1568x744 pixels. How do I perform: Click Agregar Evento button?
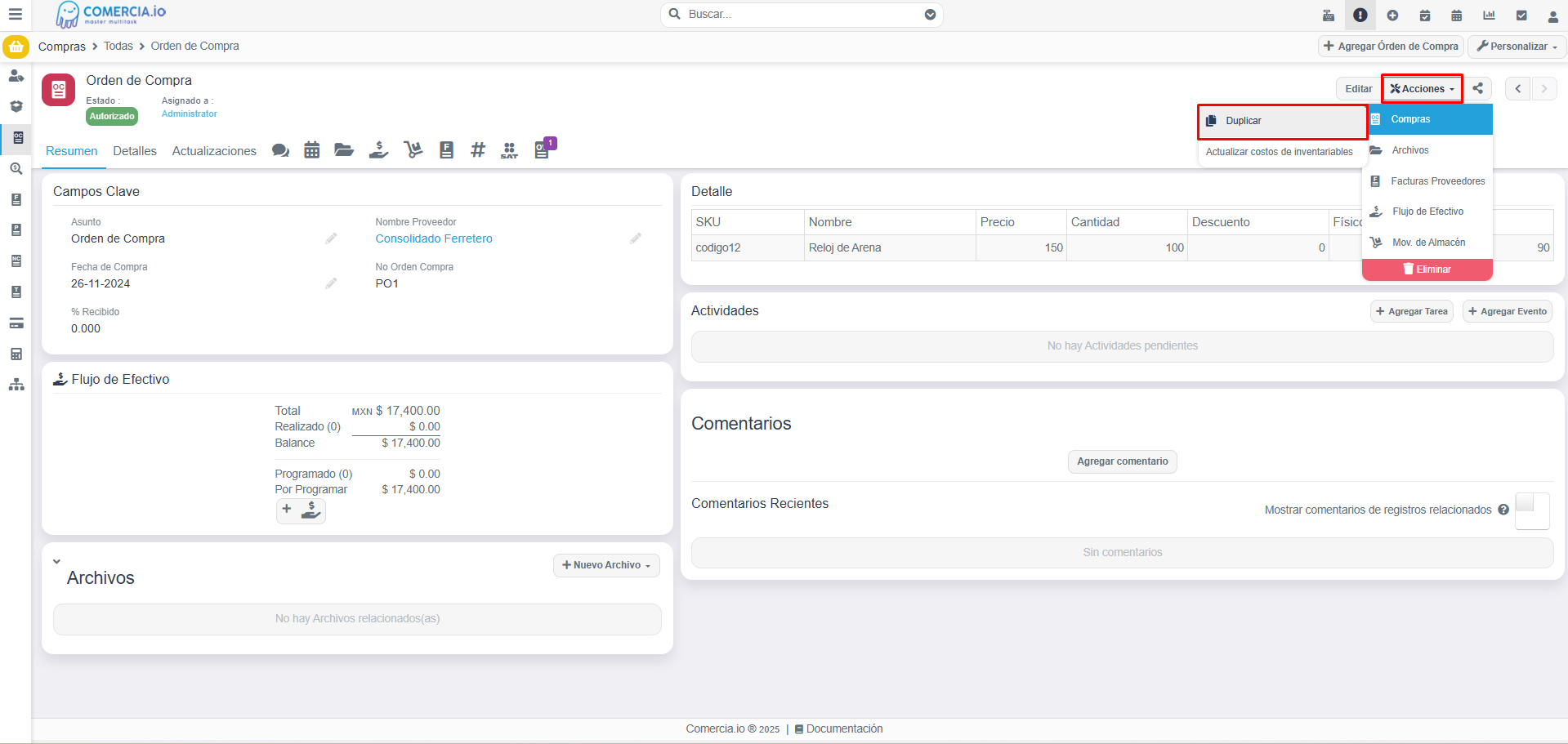tap(1508, 311)
